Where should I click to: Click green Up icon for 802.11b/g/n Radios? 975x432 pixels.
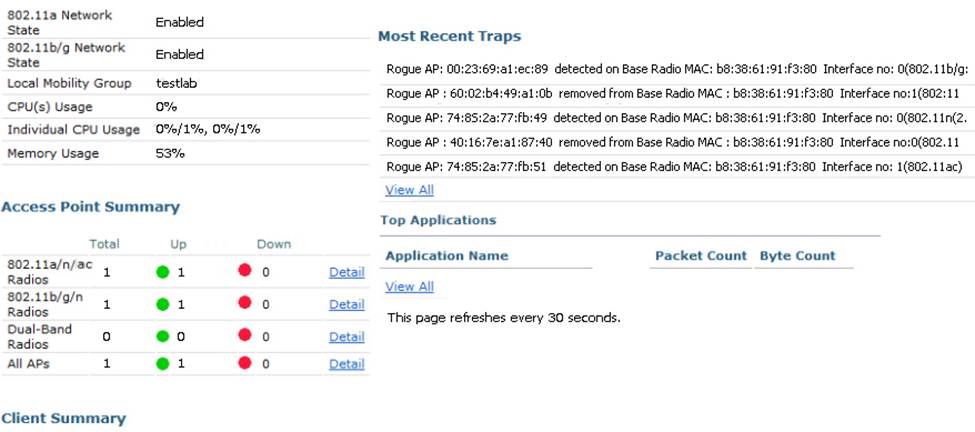(161, 304)
